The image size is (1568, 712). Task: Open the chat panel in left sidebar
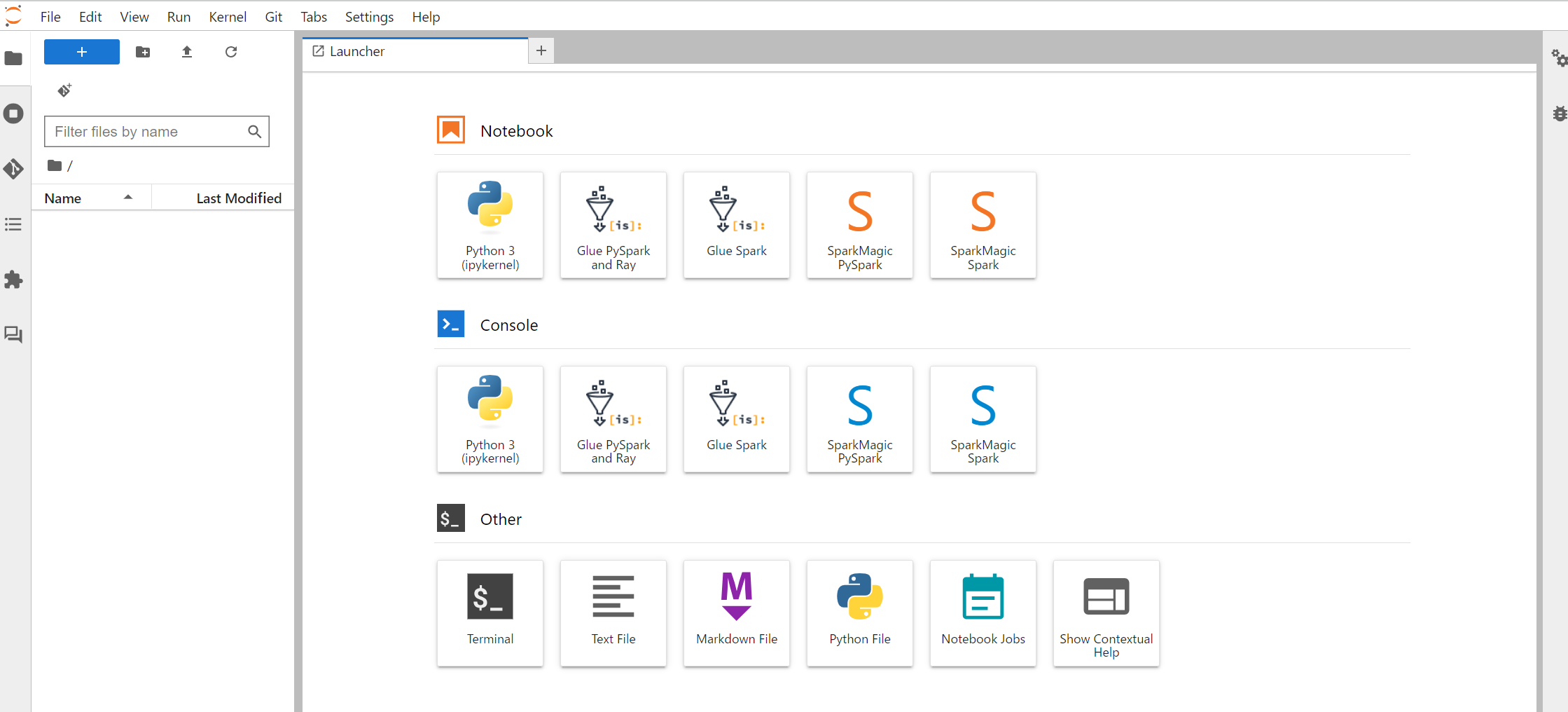[13, 334]
